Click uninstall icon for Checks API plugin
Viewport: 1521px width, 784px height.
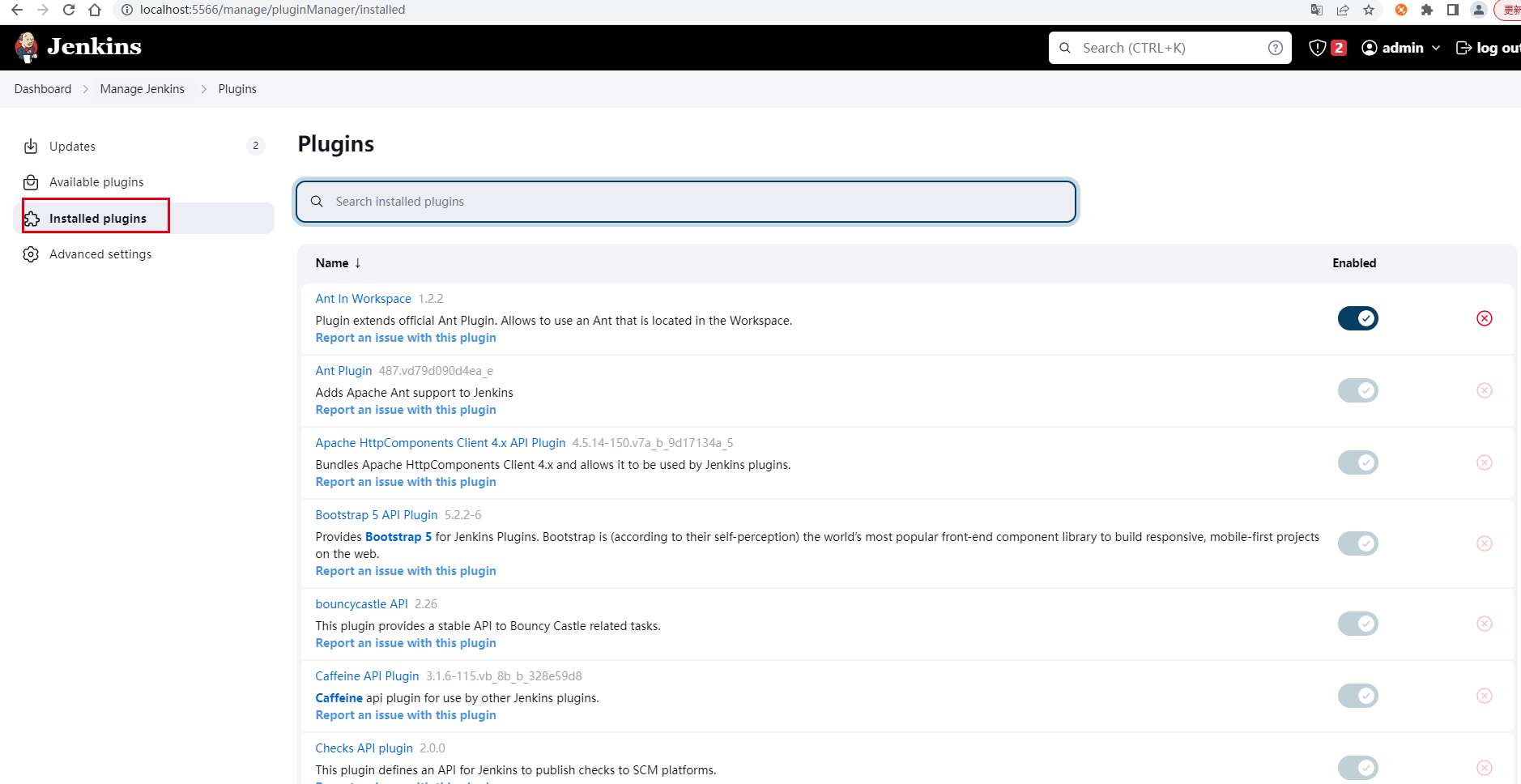(x=1485, y=768)
